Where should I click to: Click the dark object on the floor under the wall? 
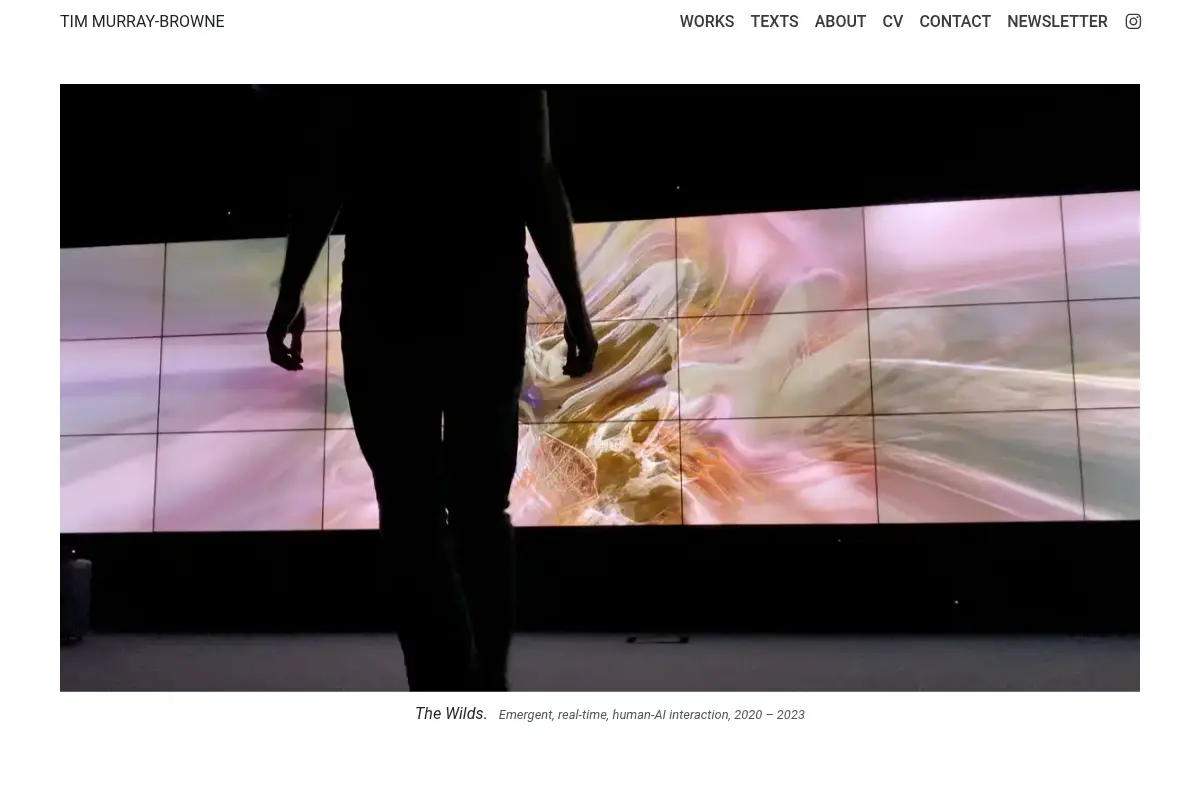[x=657, y=638]
